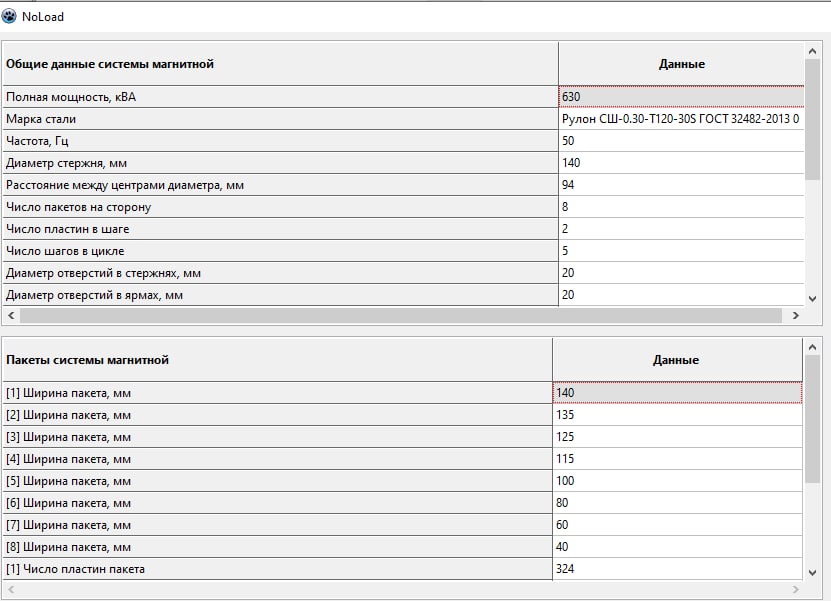This screenshot has height=601, width=831.
Task: Click left arrow of upper horizontal scrollbar
Action: (11, 315)
